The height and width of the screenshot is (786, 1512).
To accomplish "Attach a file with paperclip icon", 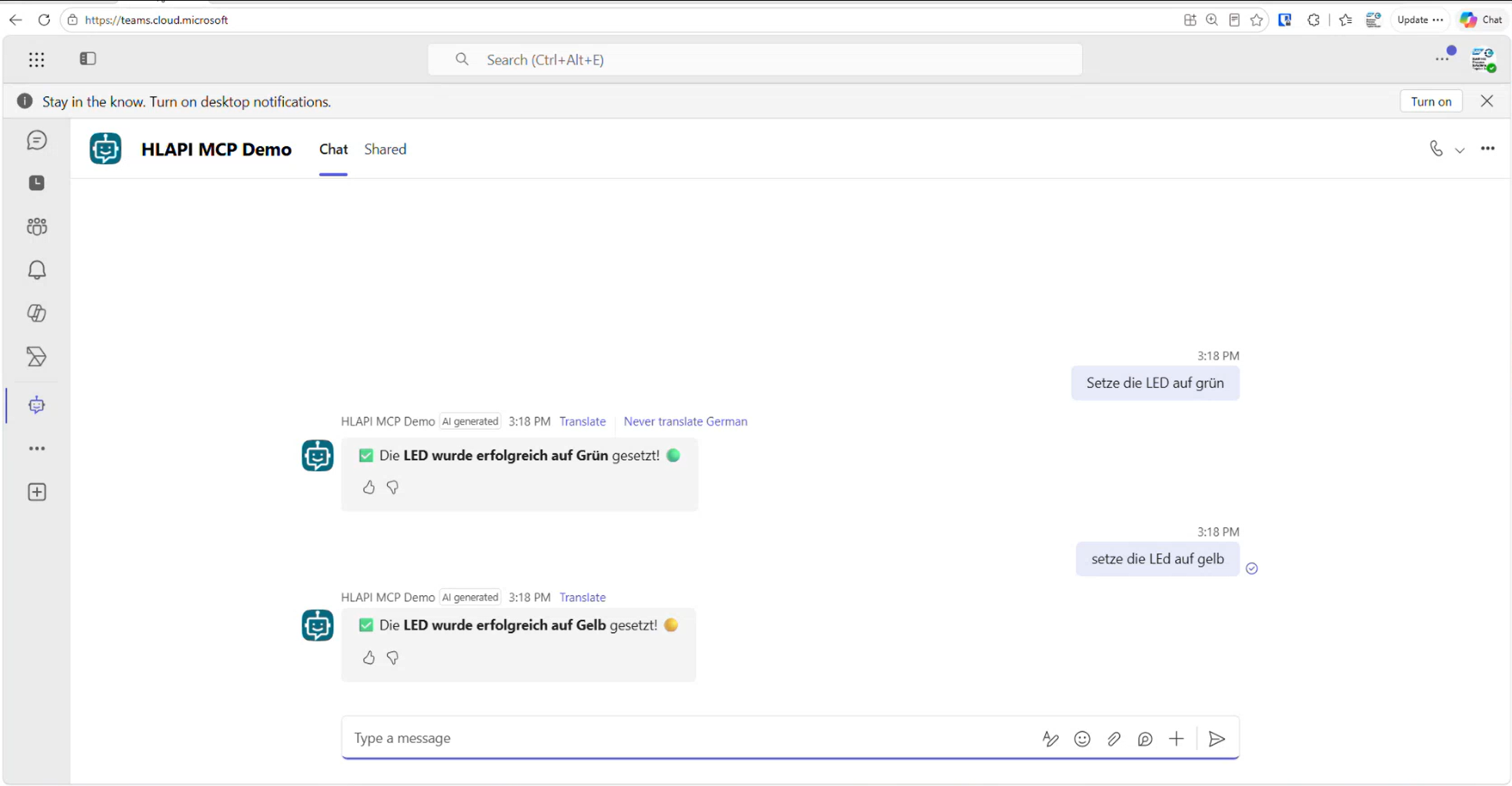I will (x=1113, y=739).
